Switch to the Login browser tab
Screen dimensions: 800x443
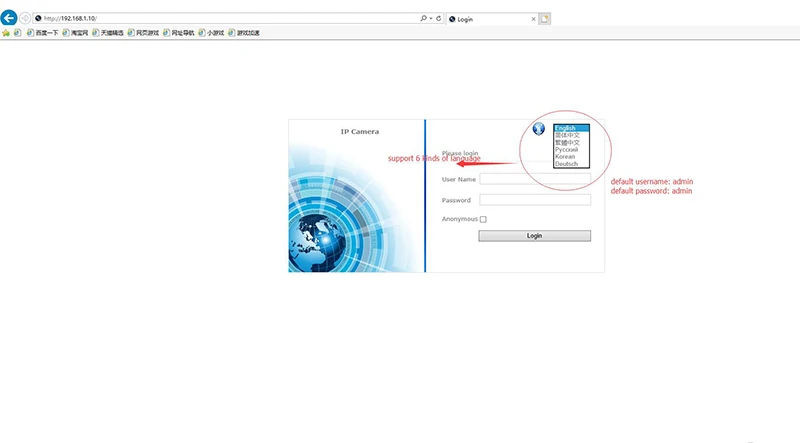(488, 19)
